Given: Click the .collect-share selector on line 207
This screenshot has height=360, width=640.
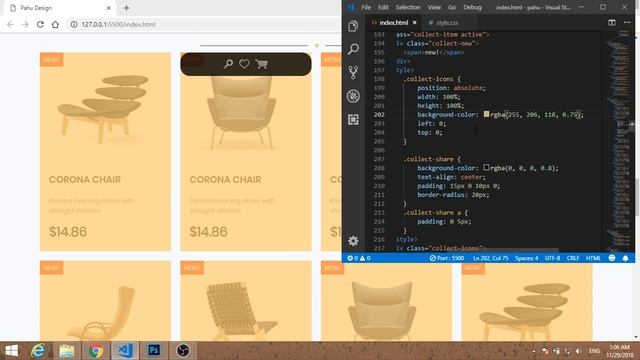Looking at the screenshot, I should [x=429, y=159].
